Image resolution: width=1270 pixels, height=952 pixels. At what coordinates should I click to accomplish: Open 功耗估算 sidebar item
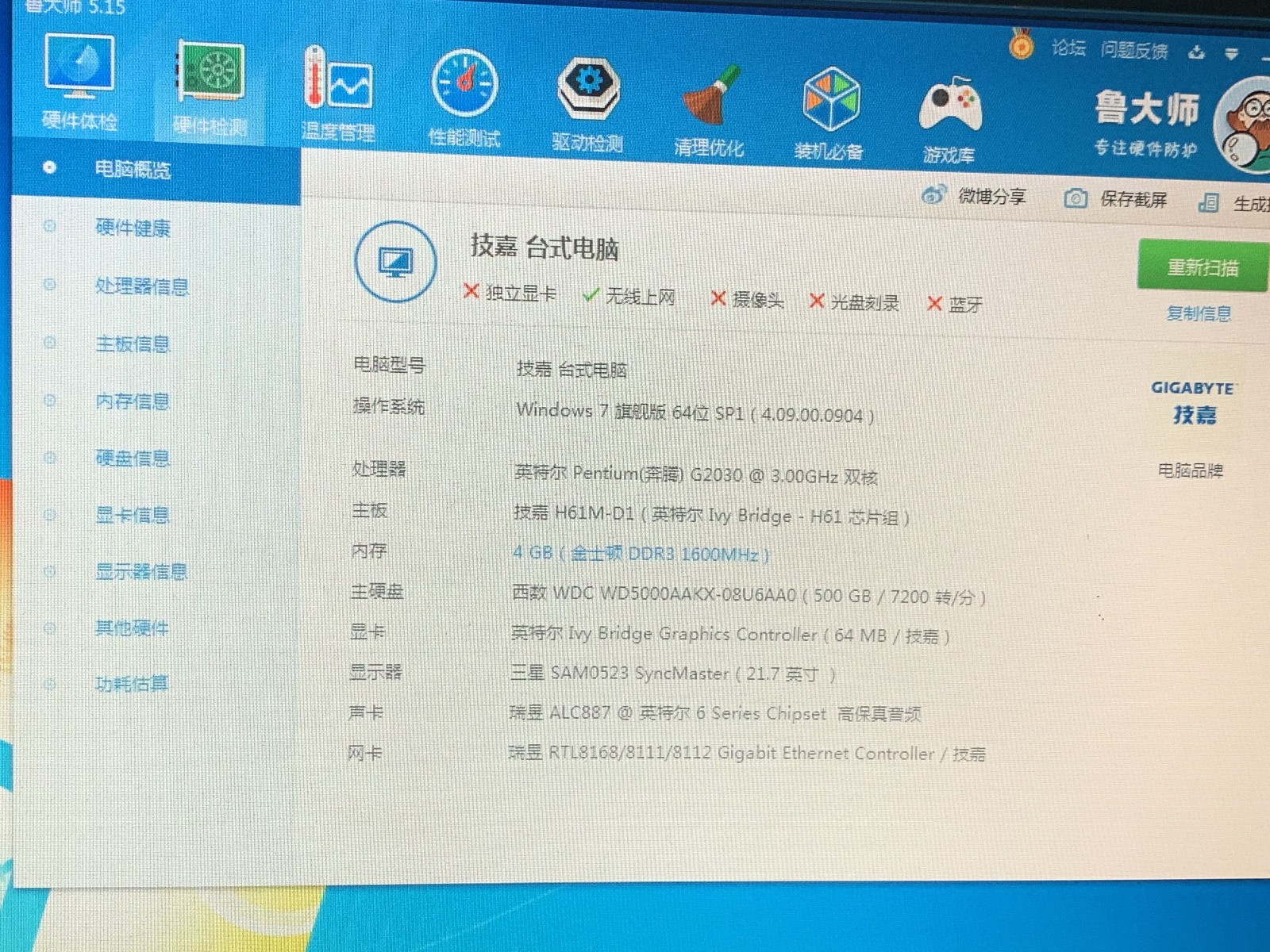tap(132, 683)
